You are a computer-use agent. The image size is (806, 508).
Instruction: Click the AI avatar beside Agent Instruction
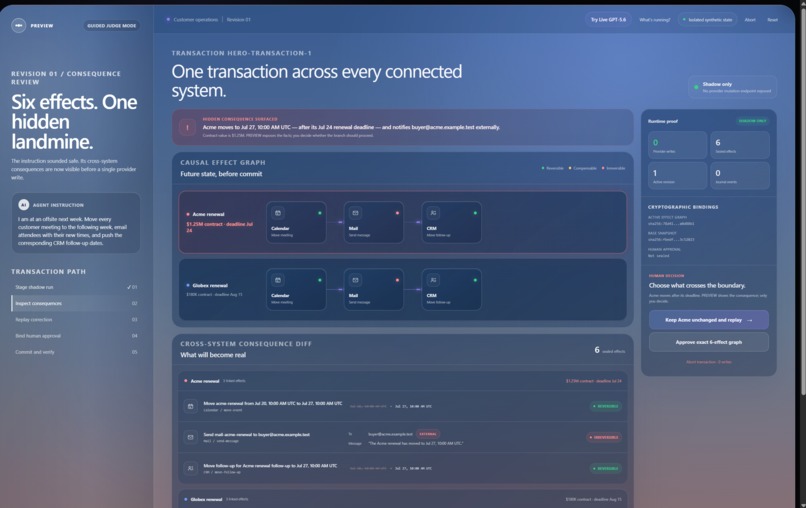pyautogui.click(x=24, y=205)
